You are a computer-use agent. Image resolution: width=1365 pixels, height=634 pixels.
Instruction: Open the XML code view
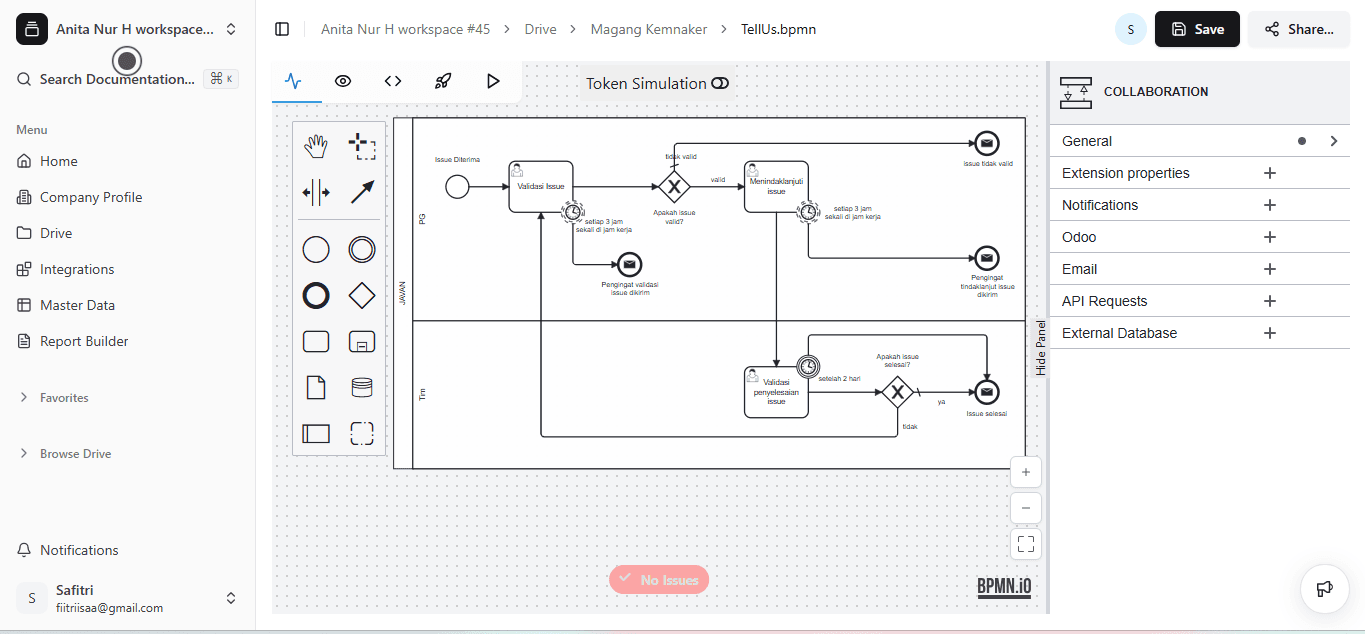click(x=393, y=81)
